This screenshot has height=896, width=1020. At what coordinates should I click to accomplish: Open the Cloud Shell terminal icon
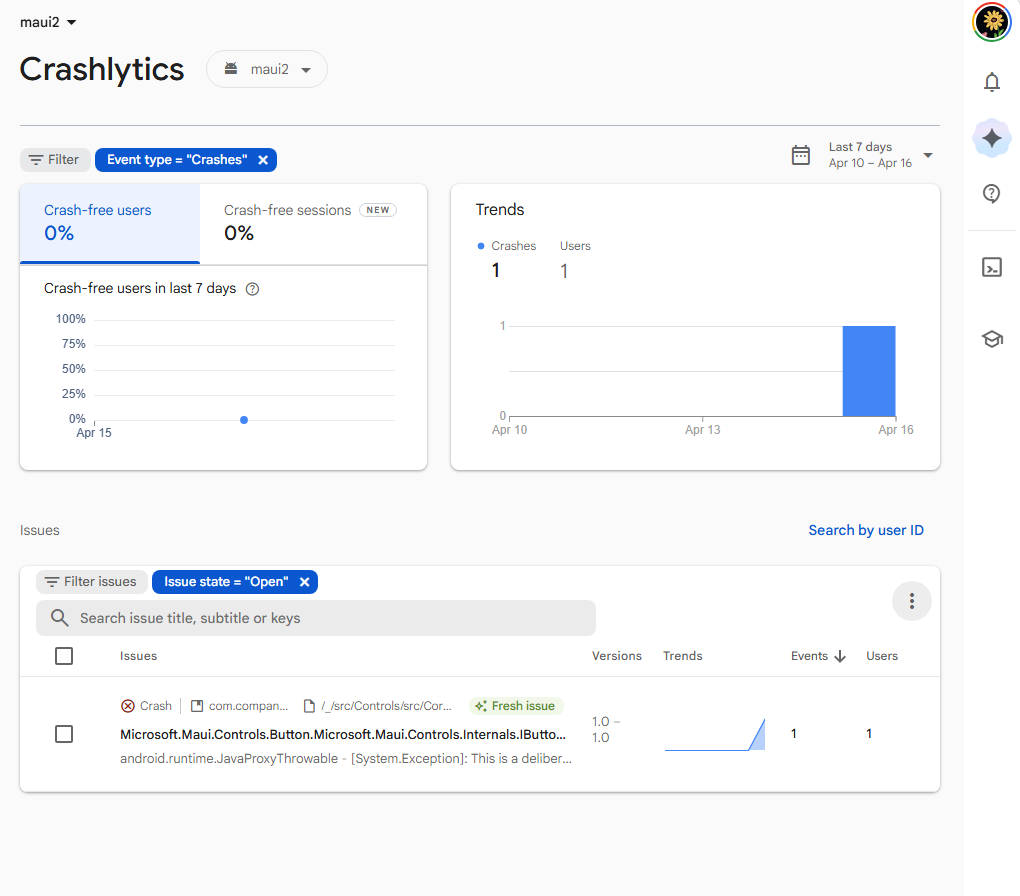[991, 267]
